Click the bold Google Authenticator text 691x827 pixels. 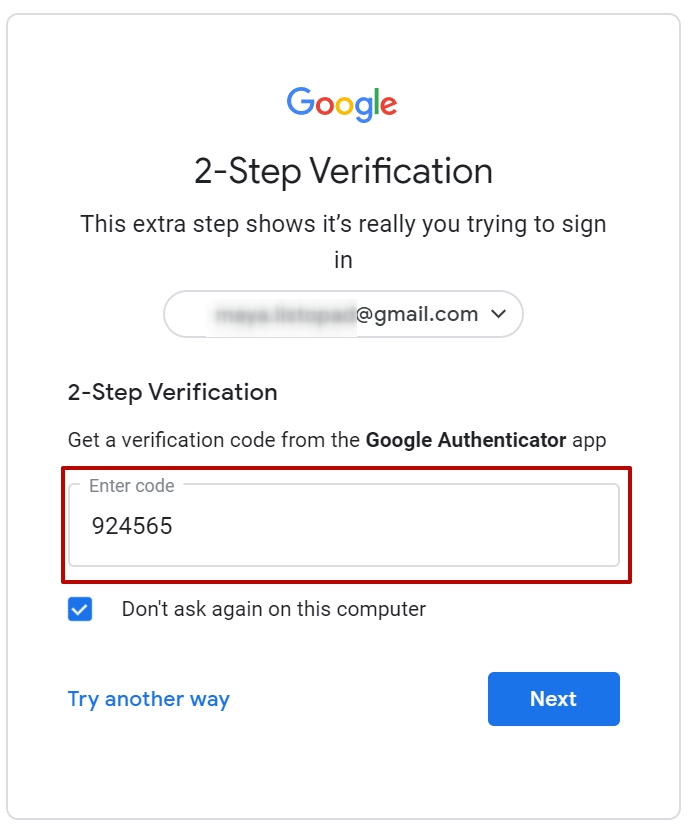click(466, 440)
